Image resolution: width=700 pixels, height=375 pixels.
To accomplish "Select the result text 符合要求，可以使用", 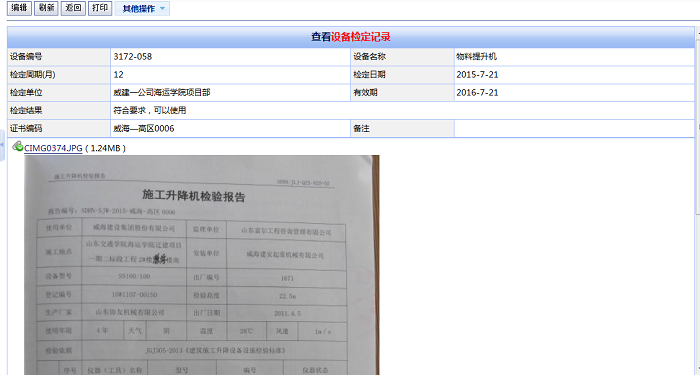I will pyautogui.click(x=150, y=110).
